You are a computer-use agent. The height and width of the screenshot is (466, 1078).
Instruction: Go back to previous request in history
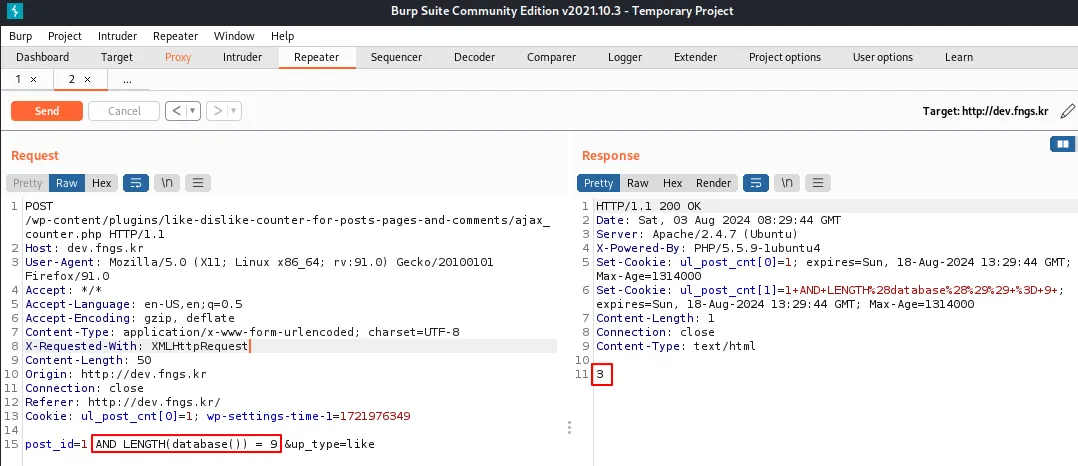[176, 111]
